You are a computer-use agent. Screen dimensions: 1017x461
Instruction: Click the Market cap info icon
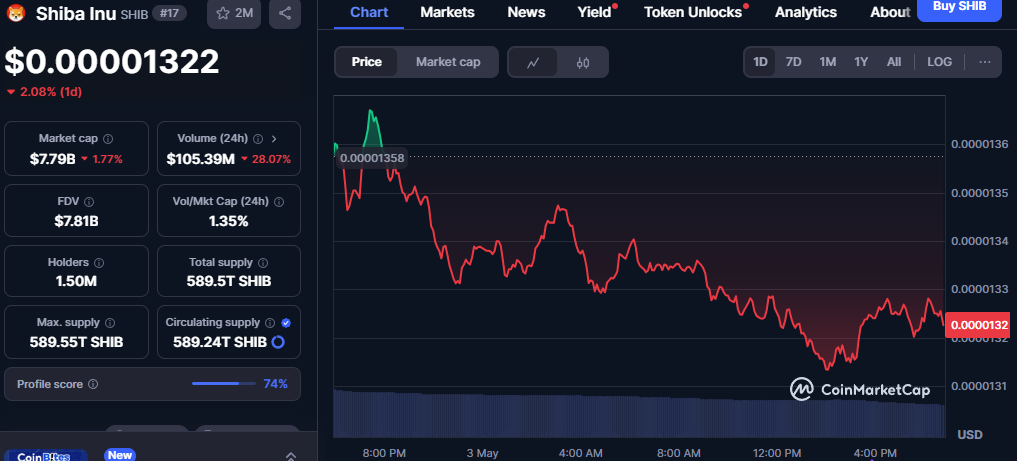[x=108, y=139]
